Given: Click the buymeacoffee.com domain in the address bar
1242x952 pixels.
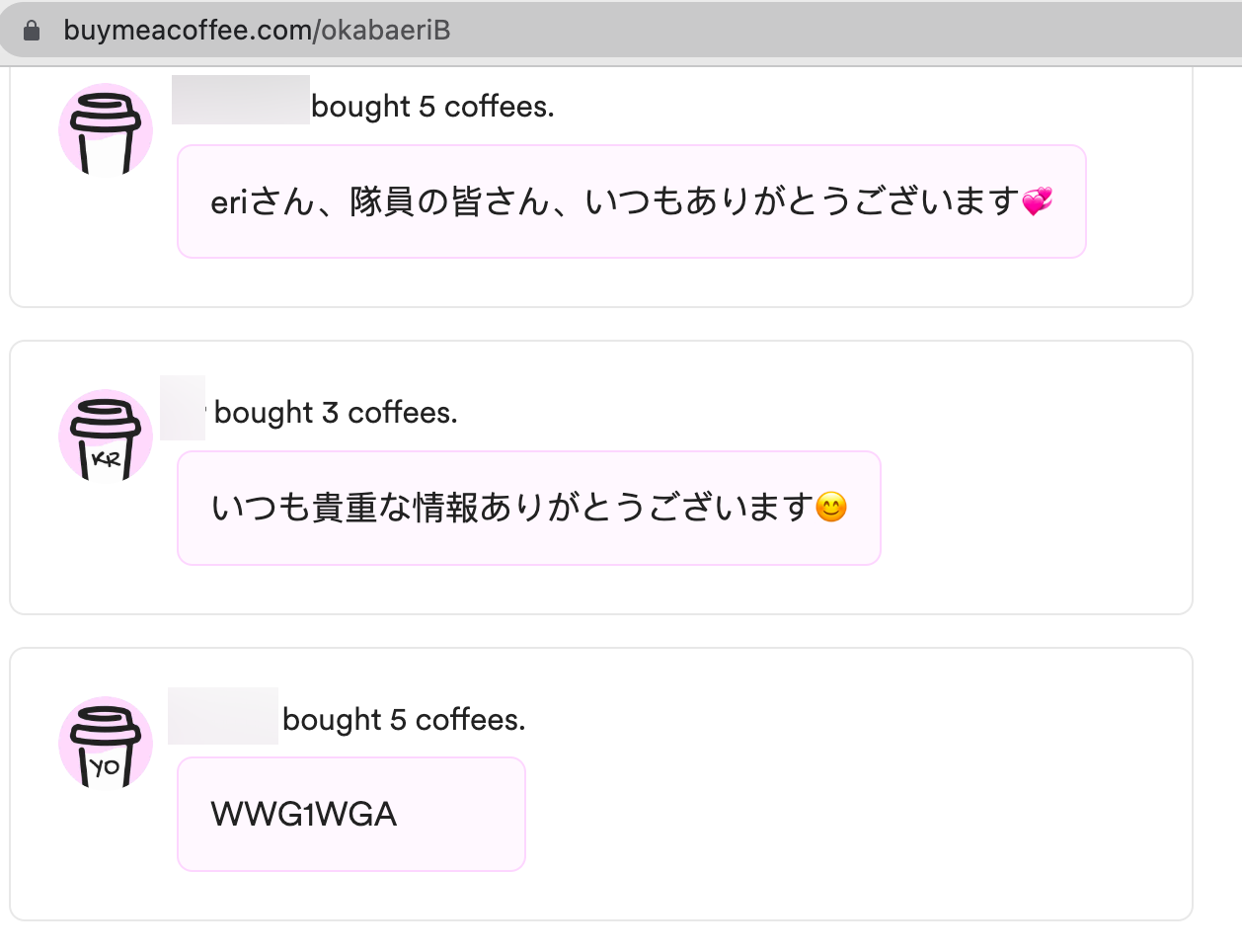Looking at the screenshot, I should (187, 31).
